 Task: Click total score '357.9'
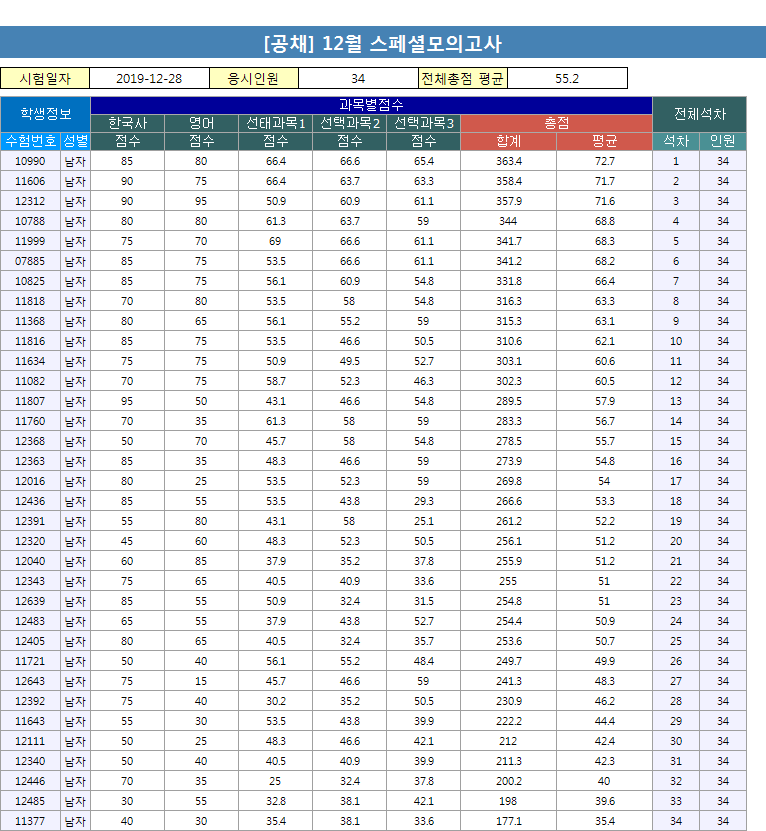(508, 201)
